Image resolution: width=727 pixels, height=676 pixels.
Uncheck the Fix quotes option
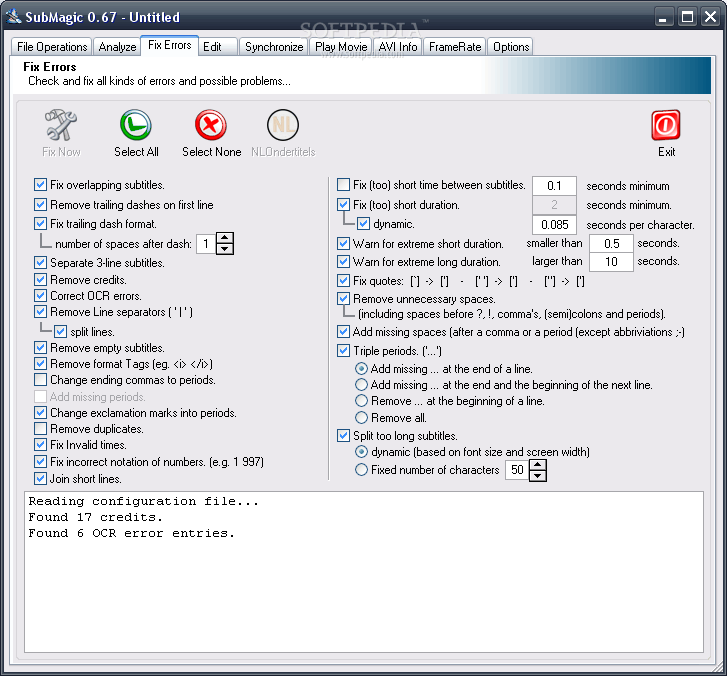coord(343,281)
